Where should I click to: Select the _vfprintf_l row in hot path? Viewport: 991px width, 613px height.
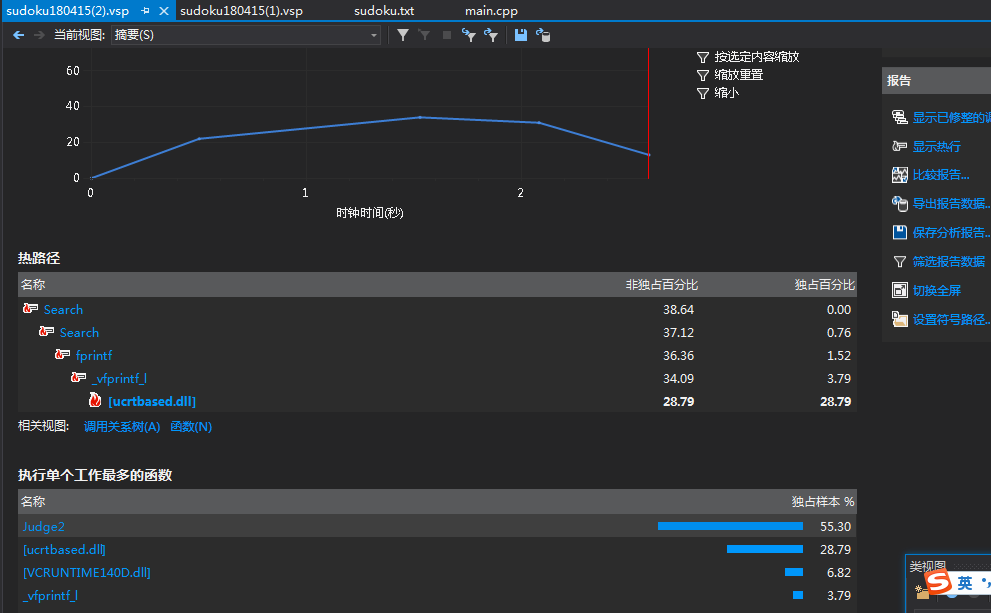(x=119, y=378)
